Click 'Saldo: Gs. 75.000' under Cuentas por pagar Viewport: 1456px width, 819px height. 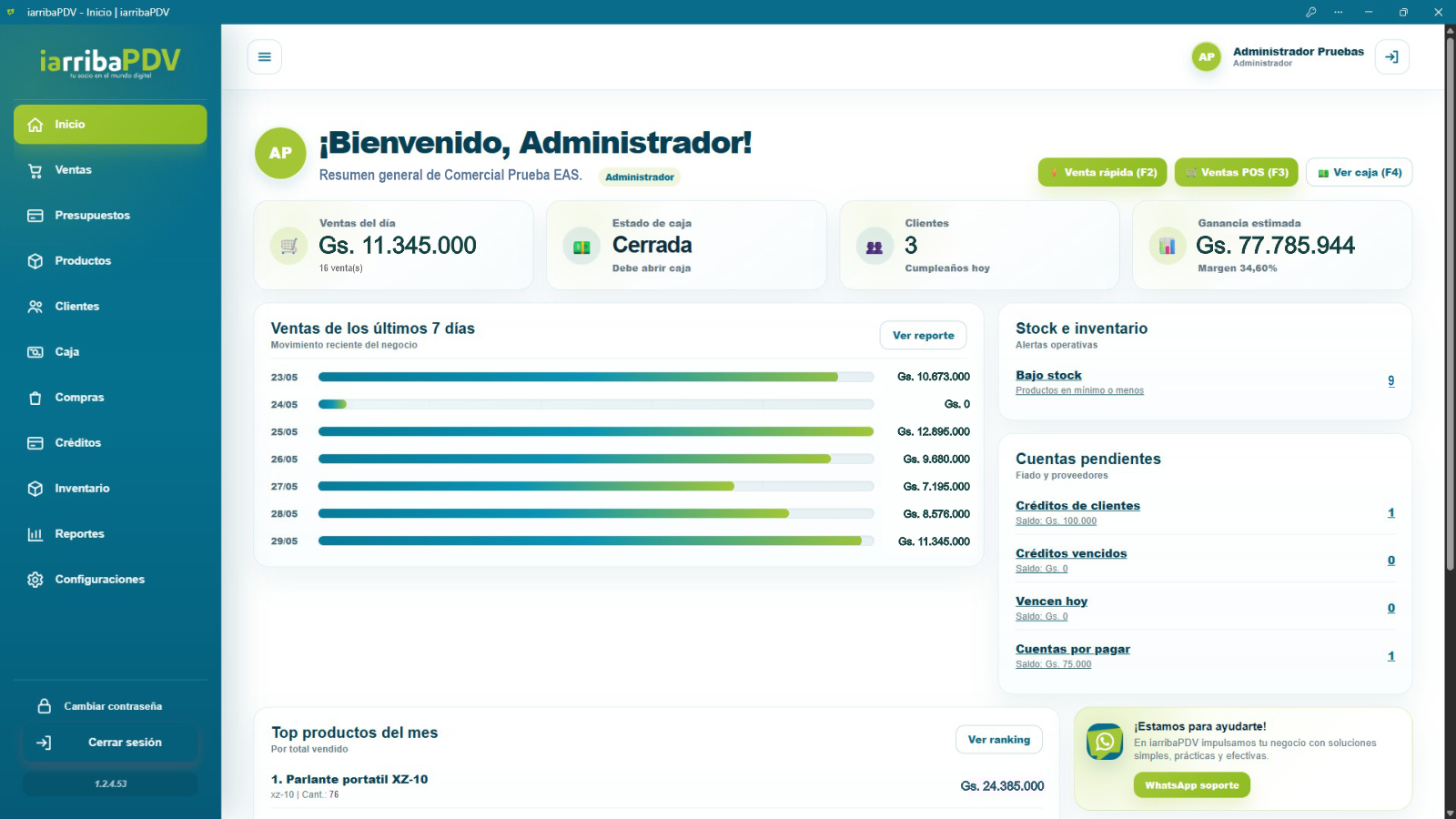click(1053, 664)
